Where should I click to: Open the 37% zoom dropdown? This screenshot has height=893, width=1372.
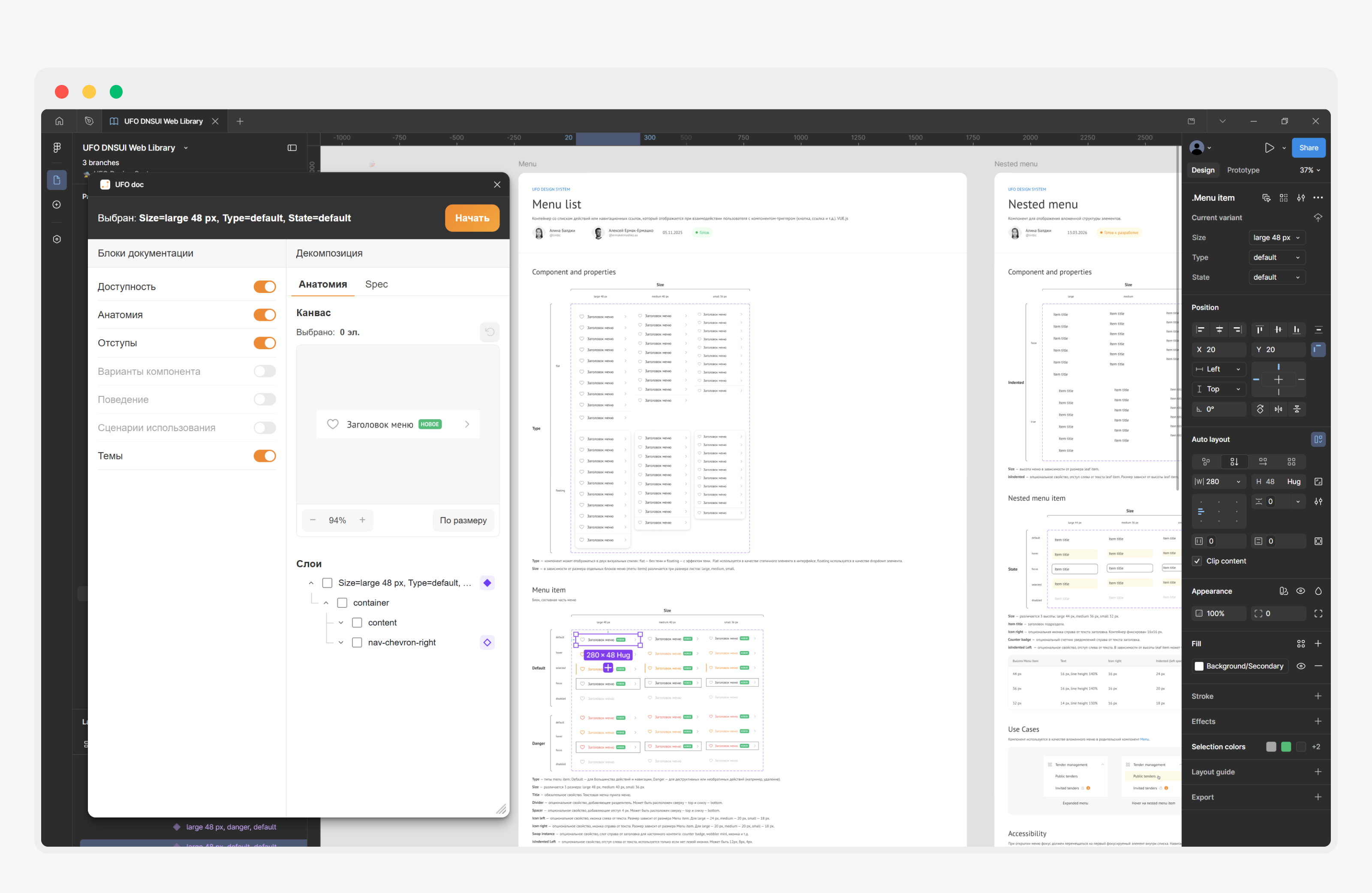[x=1310, y=170]
